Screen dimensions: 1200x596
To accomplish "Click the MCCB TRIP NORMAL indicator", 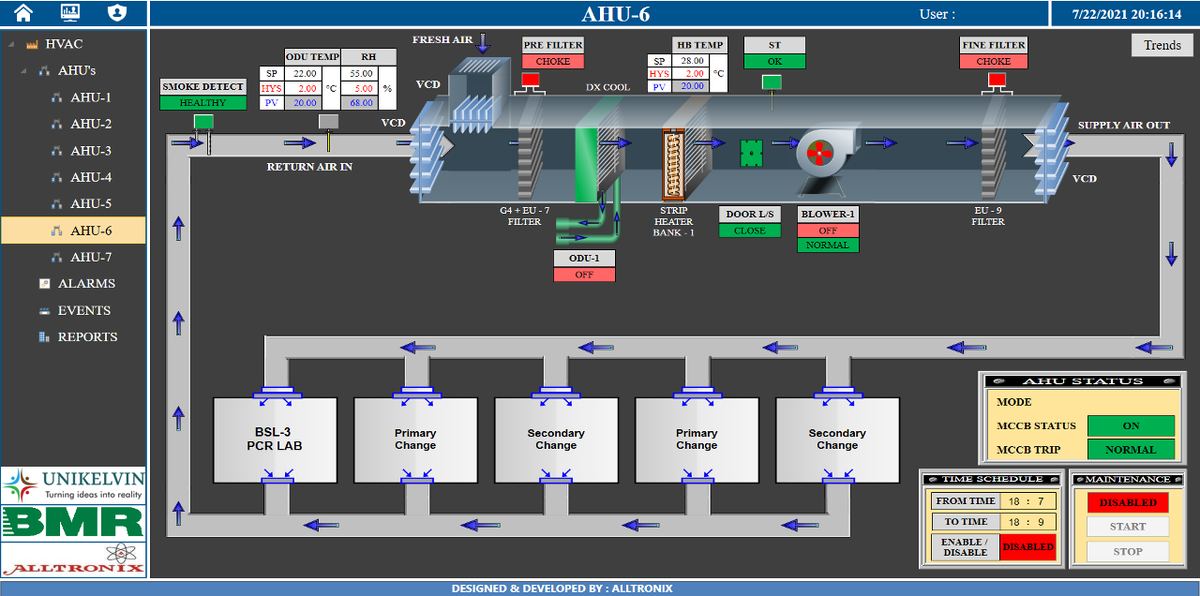I will coord(1130,450).
